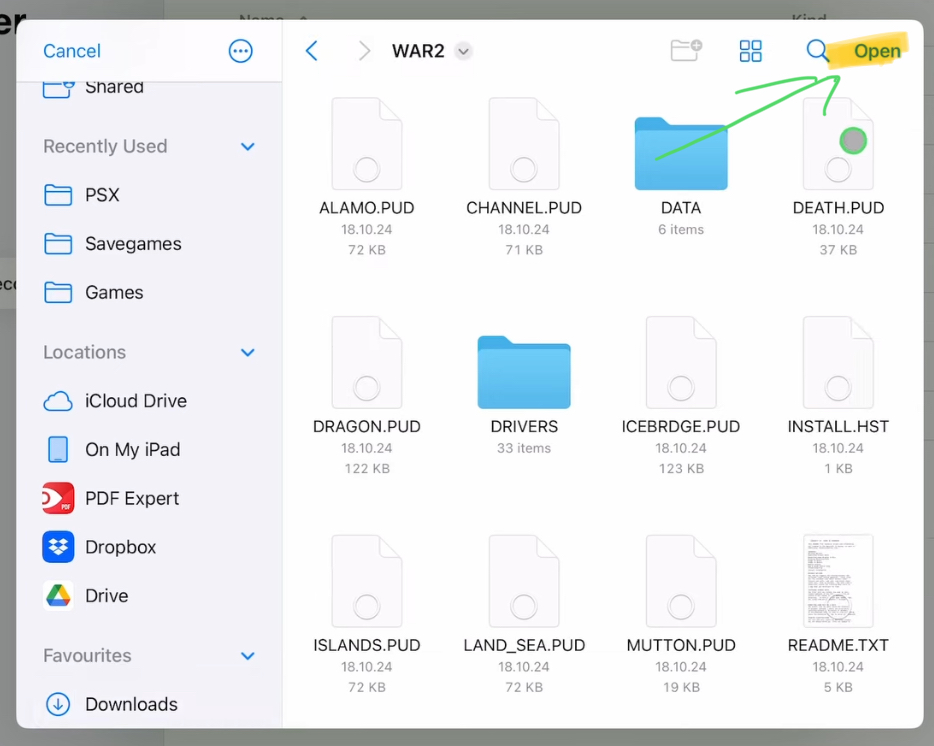Click the LAND_SEA.PUD file name
The width and height of the screenshot is (934, 746).
[524, 645]
